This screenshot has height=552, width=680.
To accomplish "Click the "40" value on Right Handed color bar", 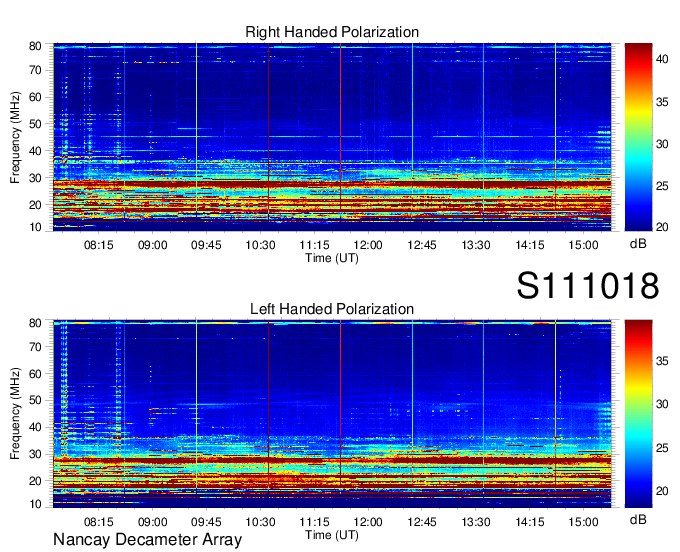I will pos(662,59).
